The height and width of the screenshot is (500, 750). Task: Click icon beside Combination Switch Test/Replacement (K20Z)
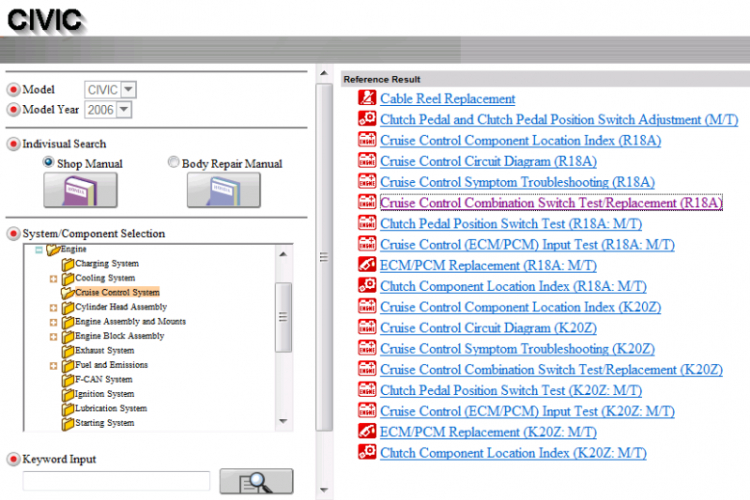pyautogui.click(x=367, y=368)
